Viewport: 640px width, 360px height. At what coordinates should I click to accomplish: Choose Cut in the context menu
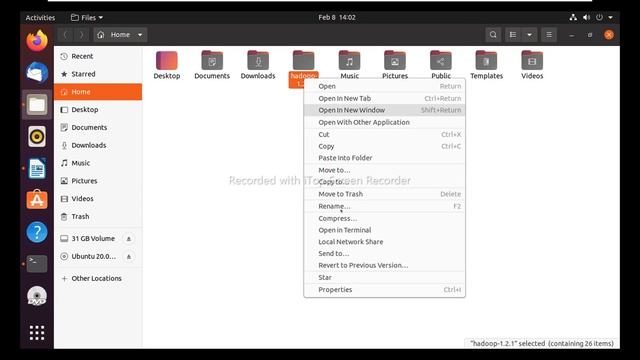pyautogui.click(x=384, y=134)
